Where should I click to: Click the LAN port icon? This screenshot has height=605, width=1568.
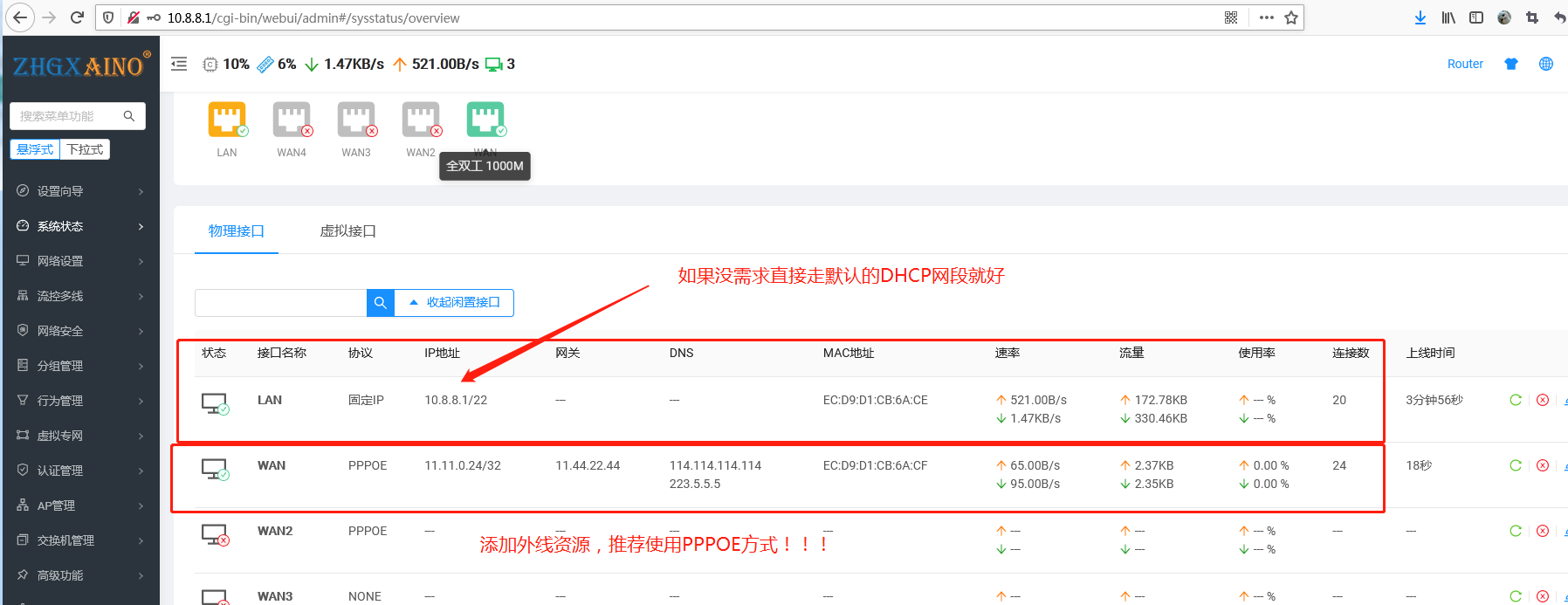pyautogui.click(x=226, y=120)
